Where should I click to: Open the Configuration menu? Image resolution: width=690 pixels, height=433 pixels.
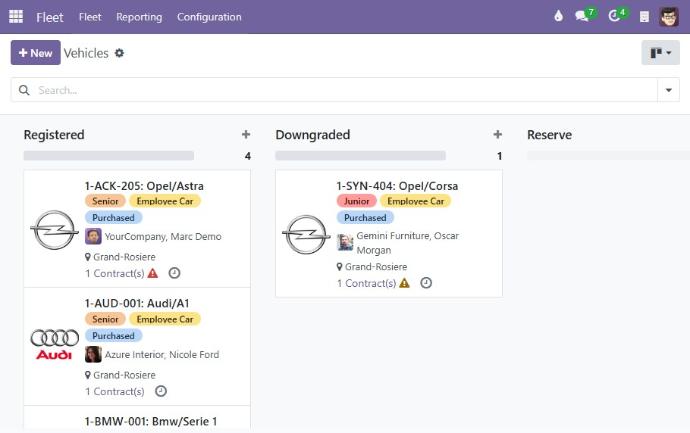[209, 17]
